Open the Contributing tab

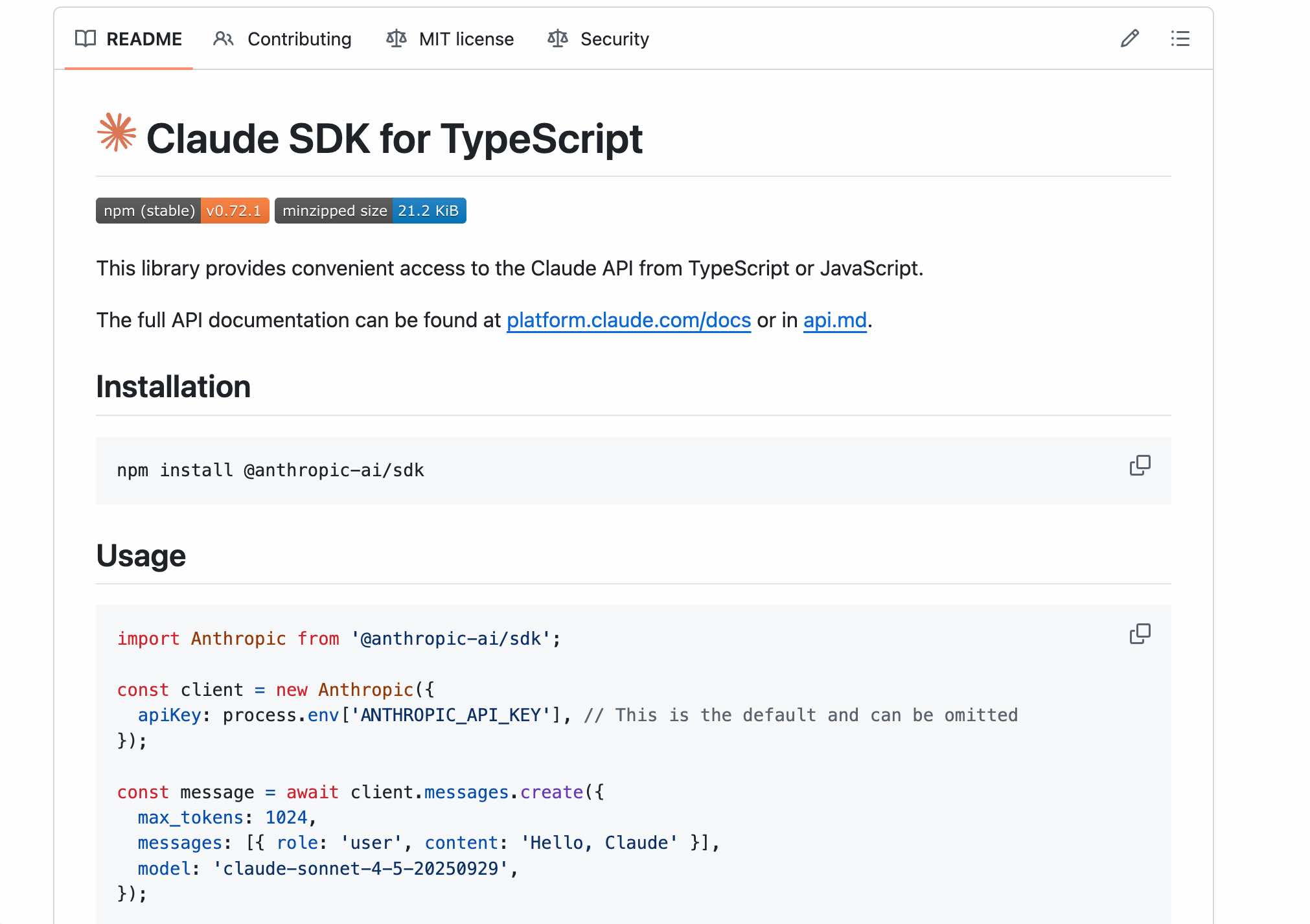pyautogui.click(x=299, y=39)
